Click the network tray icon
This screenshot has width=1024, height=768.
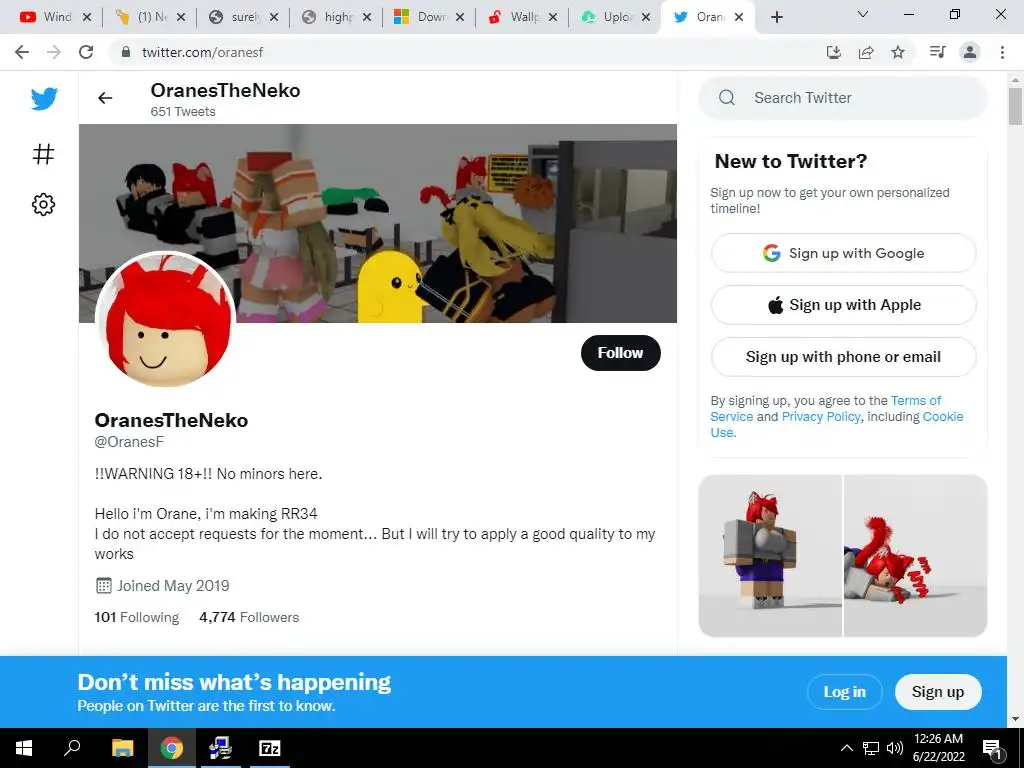tap(871, 748)
